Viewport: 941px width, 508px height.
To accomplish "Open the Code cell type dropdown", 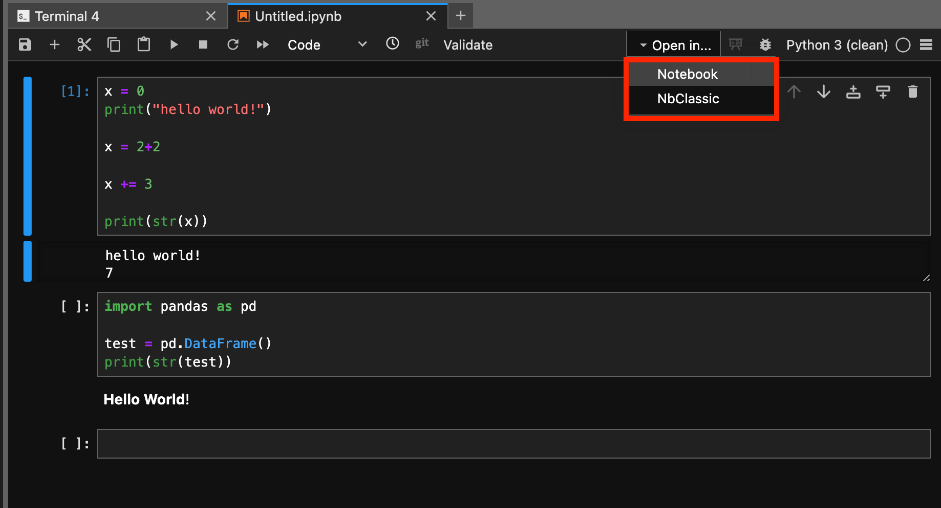I will tap(327, 45).
